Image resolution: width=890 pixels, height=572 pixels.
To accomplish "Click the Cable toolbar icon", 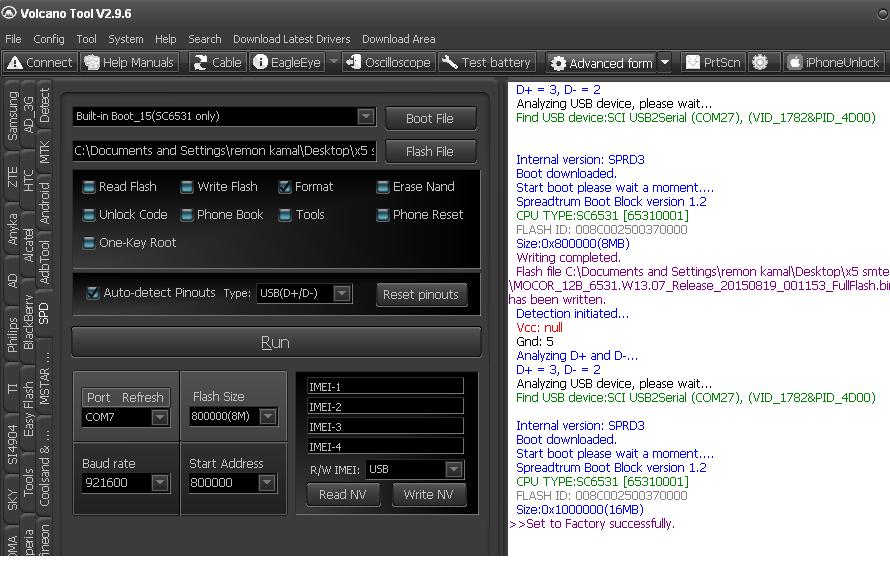I will pos(217,62).
